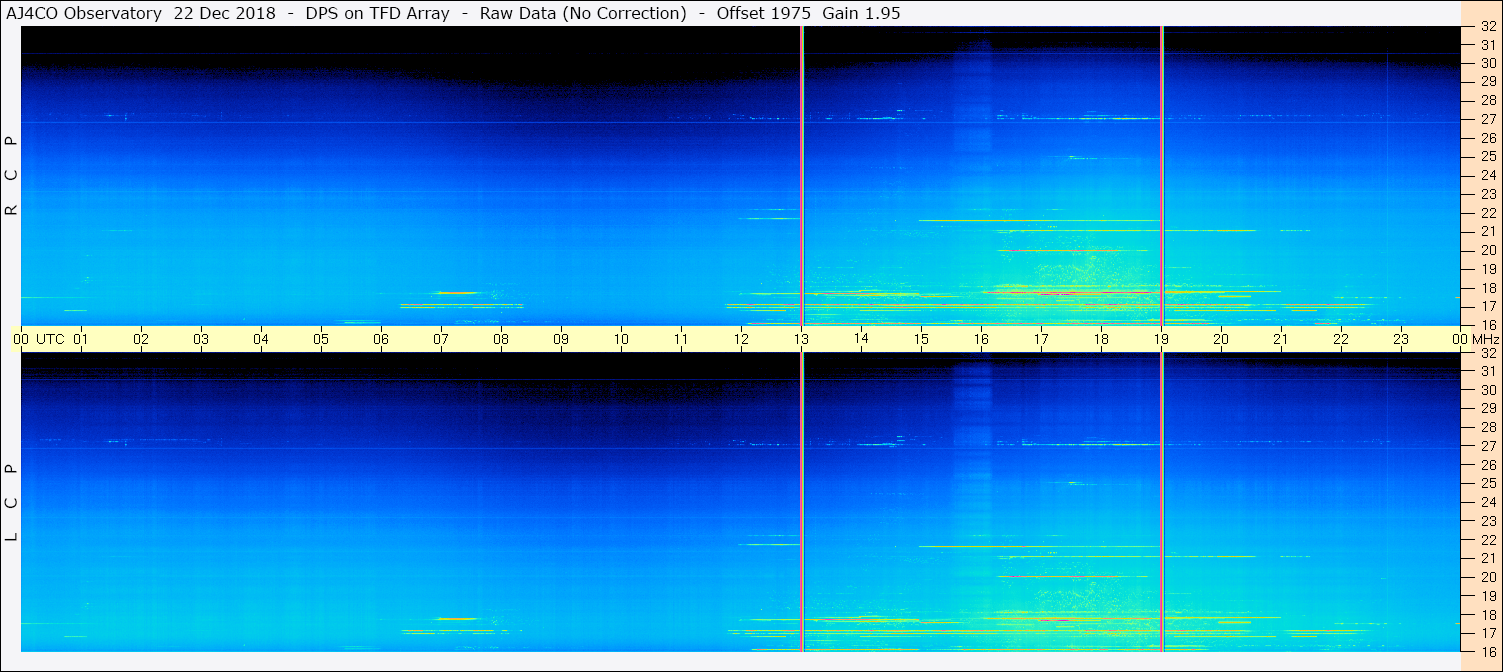Click time-axis hour label '17'
Image resolution: width=1503 pixels, height=672 pixels.
click(x=1041, y=339)
